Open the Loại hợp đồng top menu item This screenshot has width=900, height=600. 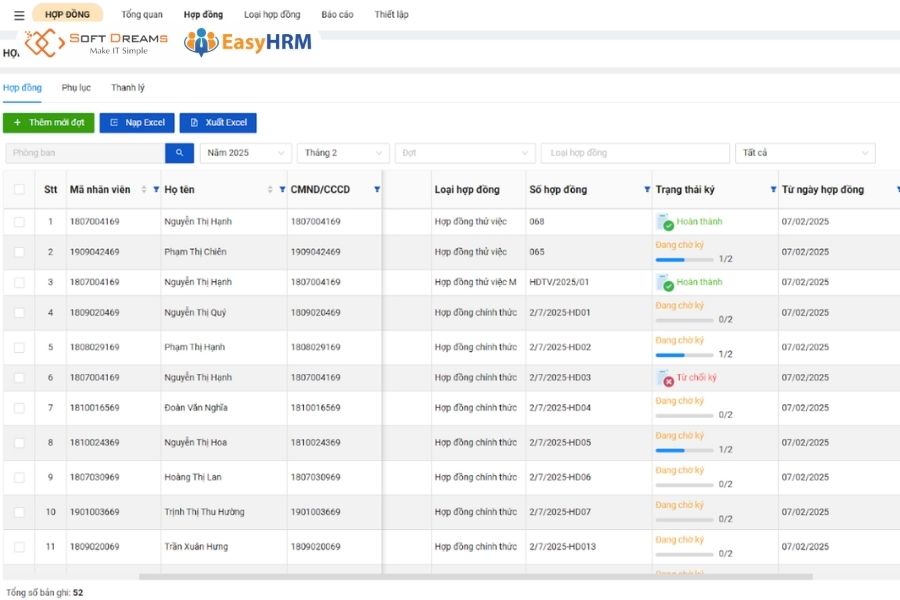[272, 15]
